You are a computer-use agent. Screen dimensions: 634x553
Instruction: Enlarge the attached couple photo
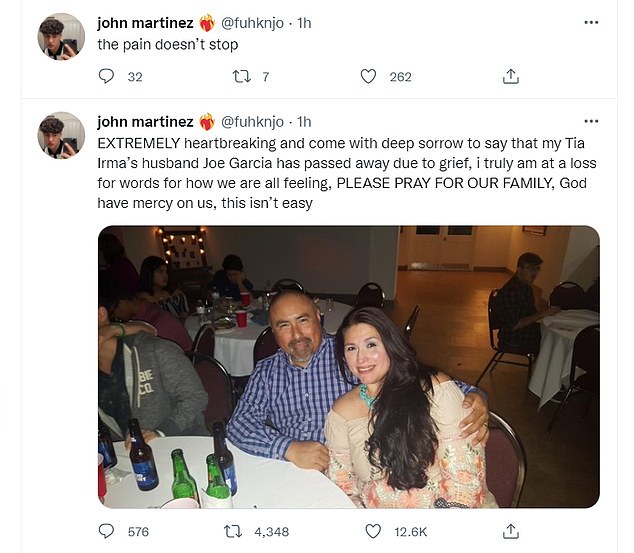click(x=348, y=366)
